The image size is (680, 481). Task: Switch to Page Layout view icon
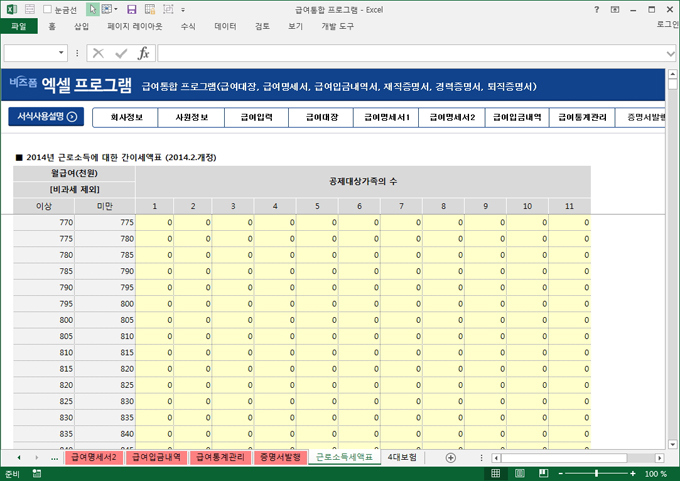(520, 474)
